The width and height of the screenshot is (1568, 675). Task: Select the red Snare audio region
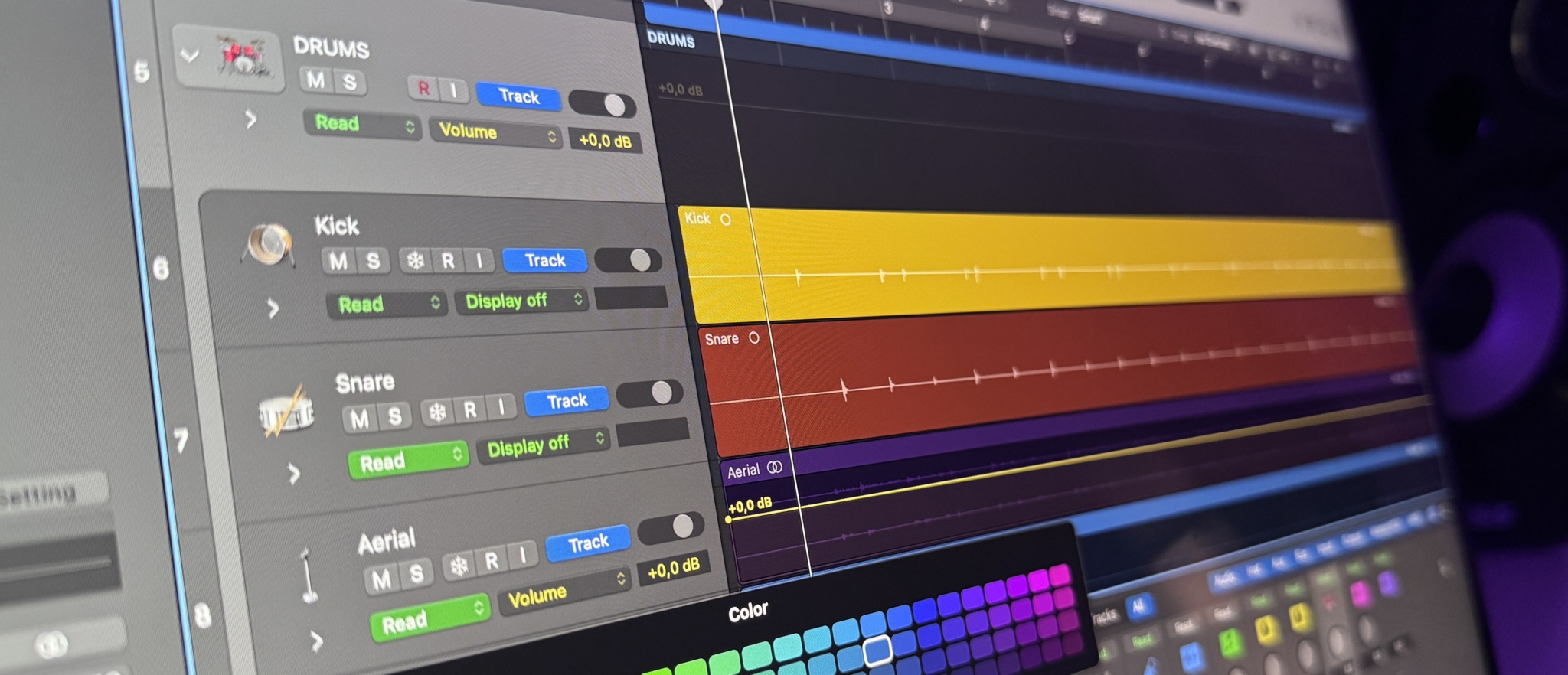pyautogui.click(x=1061, y=375)
